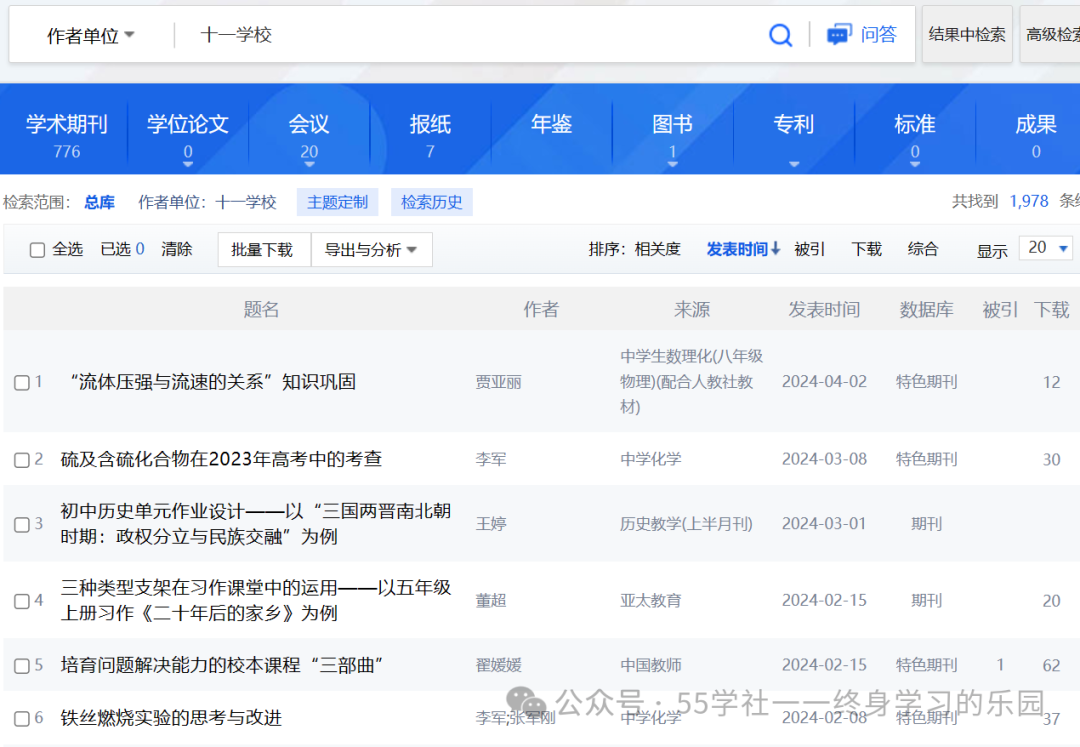Open 检索历史
The image size is (1080, 747).
[432, 202]
